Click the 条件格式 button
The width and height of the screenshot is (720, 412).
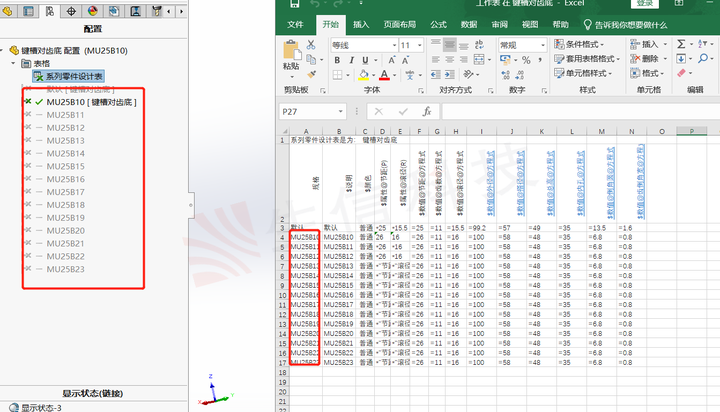click(x=579, y=45)
